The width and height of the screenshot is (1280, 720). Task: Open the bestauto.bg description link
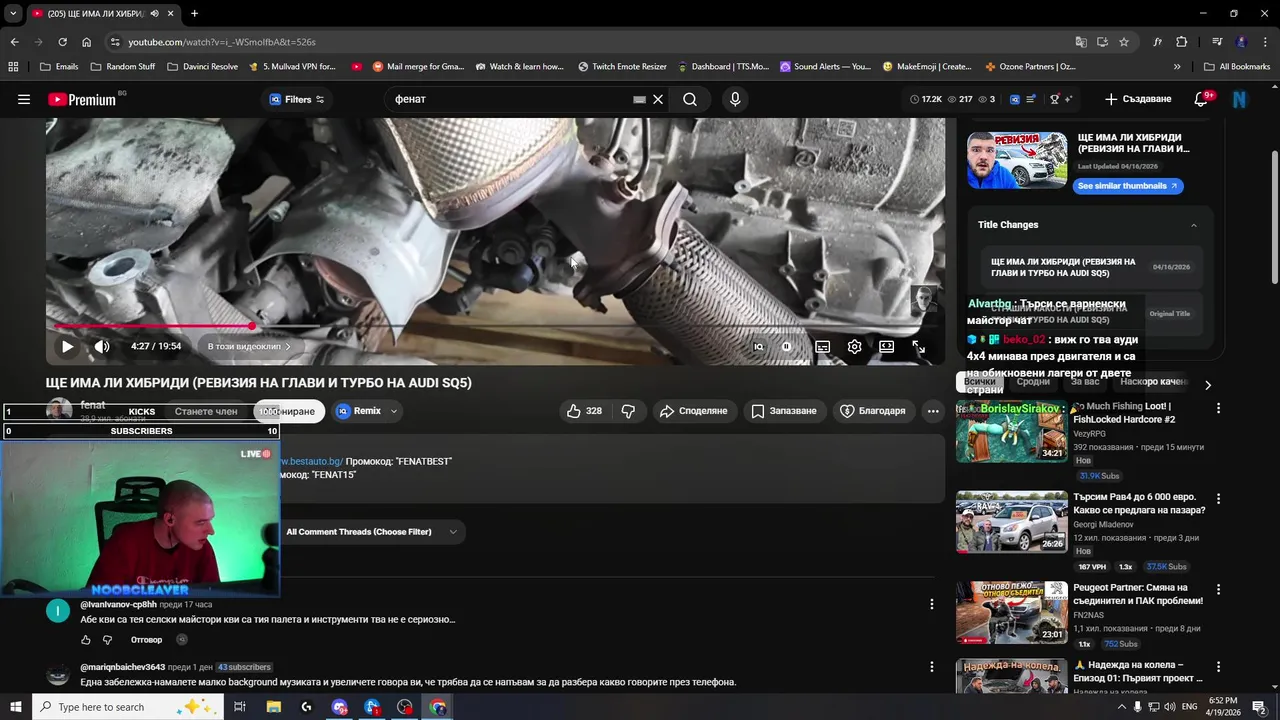click(x=311, y=462)
